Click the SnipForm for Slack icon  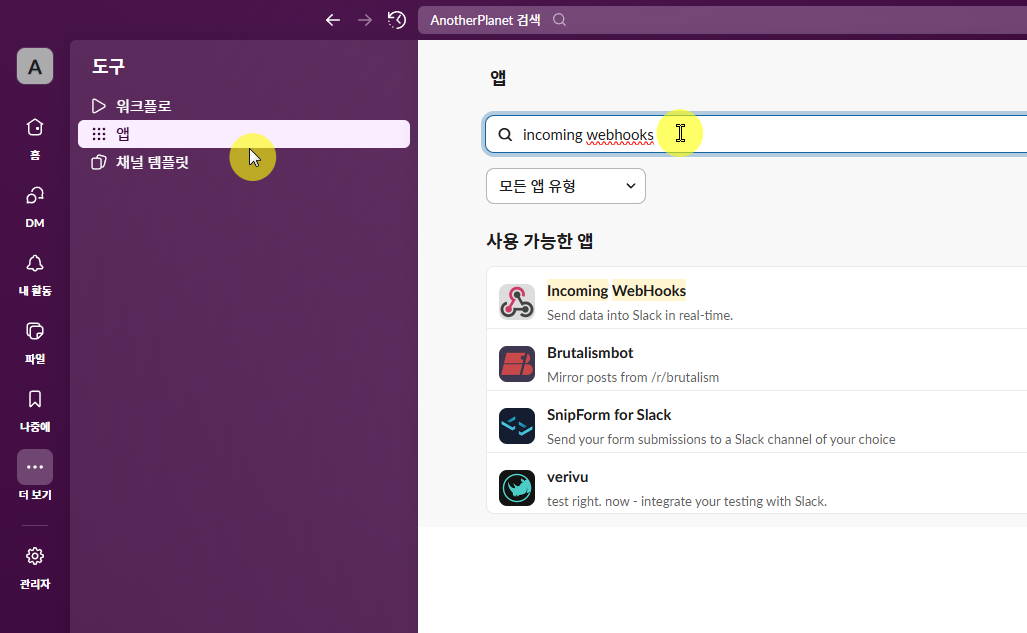[517, 426]
